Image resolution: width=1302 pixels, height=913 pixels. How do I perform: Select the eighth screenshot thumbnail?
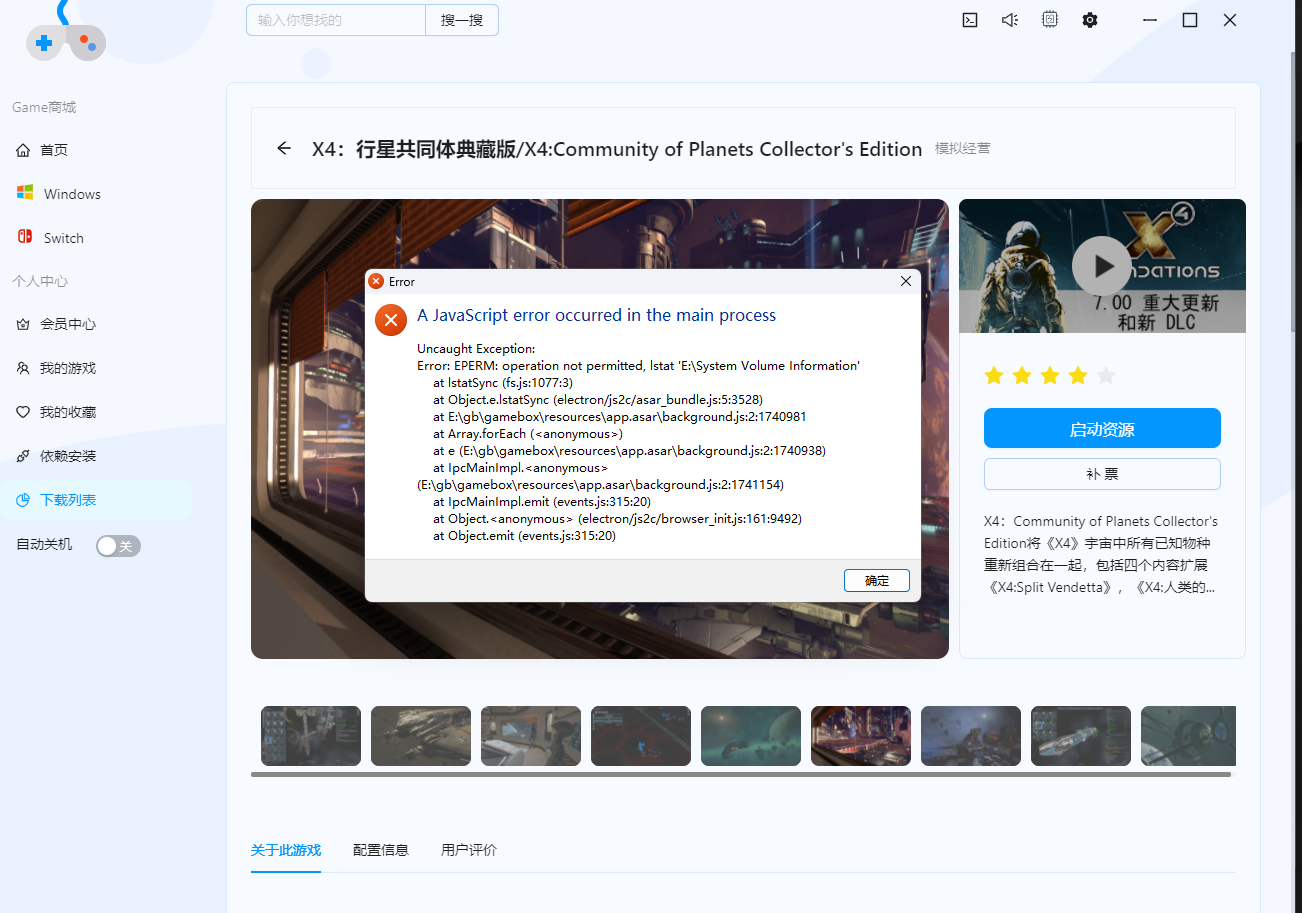click(x=1081, y=736)
